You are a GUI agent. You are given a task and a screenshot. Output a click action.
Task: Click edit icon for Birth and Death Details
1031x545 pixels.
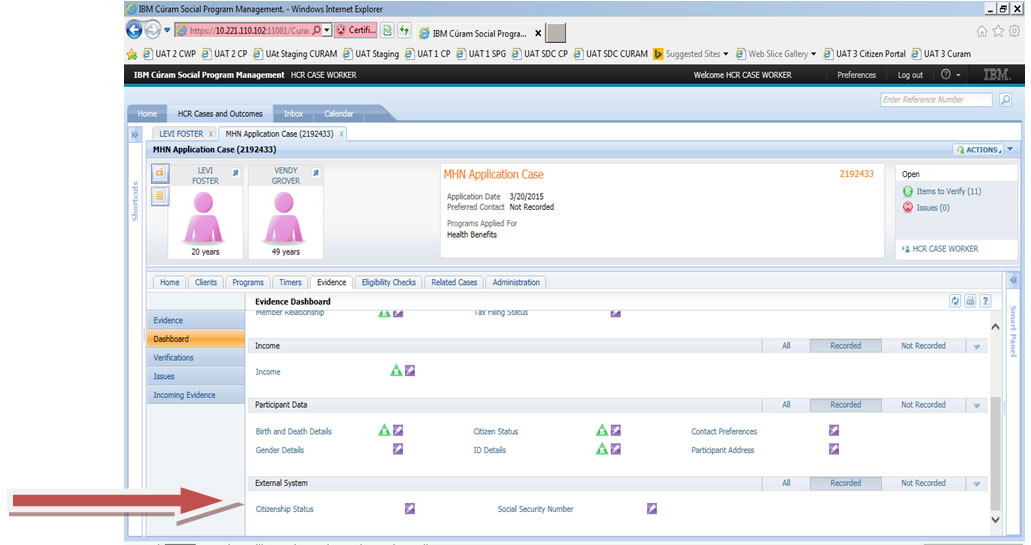398,431
